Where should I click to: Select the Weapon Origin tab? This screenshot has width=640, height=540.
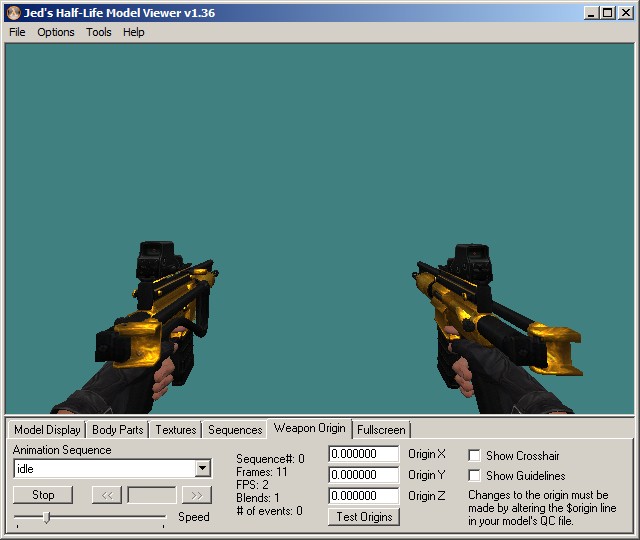(x=309, y=428)
